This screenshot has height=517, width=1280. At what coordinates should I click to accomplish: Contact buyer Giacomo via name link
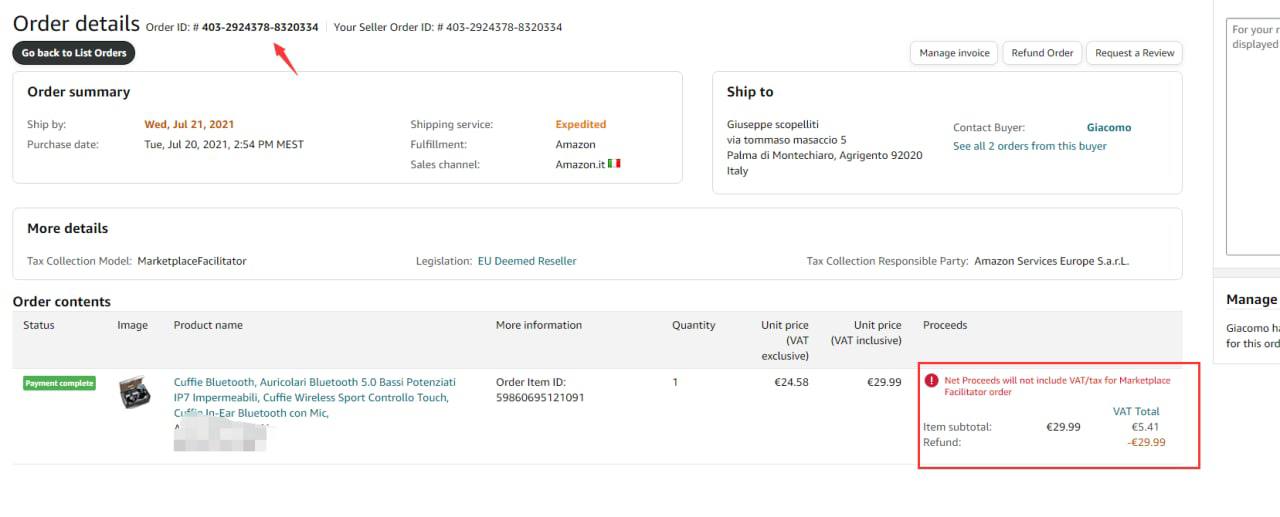click(1108, 128)
